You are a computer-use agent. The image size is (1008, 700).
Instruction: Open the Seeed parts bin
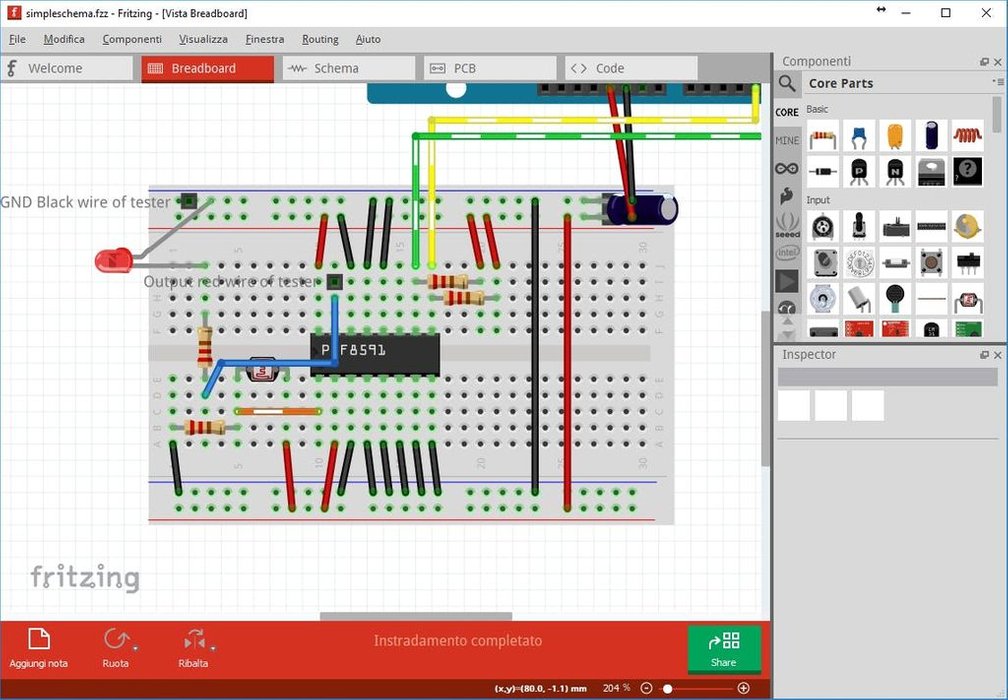(787, 225)
